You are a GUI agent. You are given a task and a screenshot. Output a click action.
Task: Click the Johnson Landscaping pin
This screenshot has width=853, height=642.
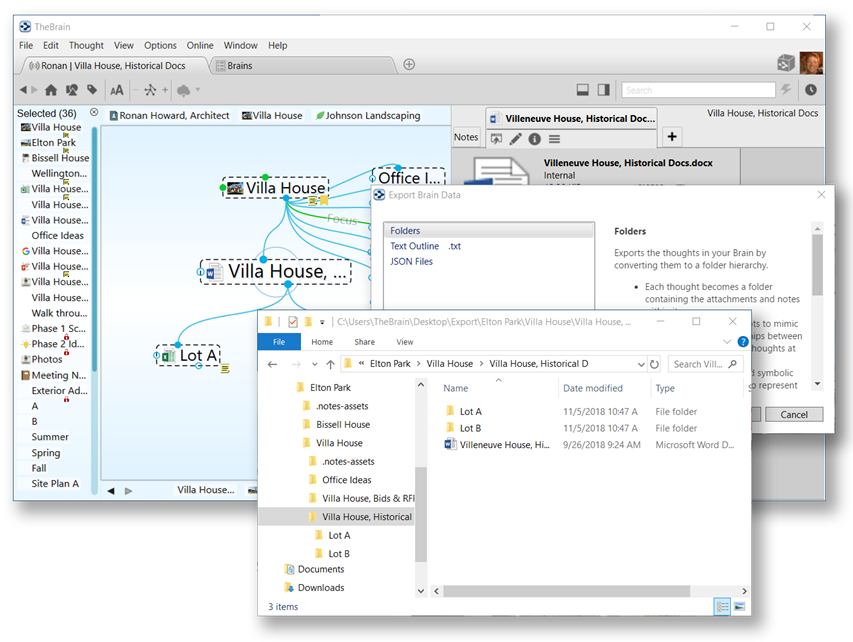pyautogui.click(x=368, y=115)
